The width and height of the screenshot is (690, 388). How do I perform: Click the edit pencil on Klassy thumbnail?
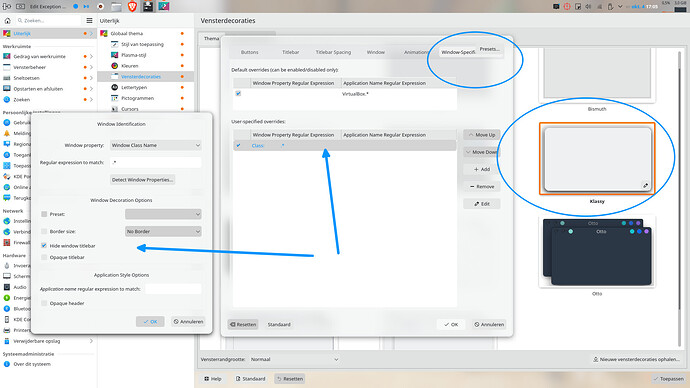pyautogui.click(x=646, y=186)
